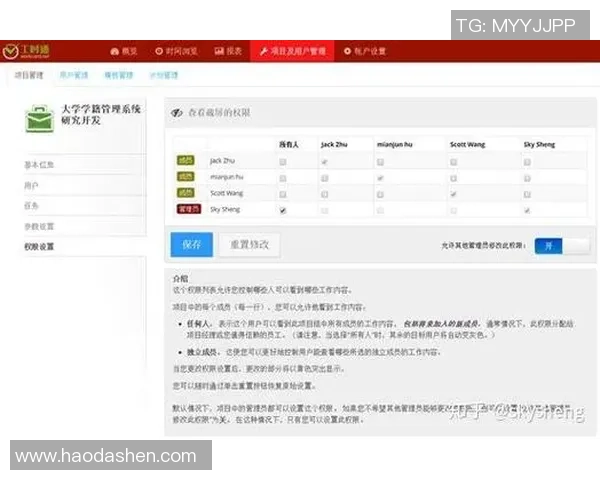Viewport: 600px width, 480px height.
Task: Click the Sky Sheng row name
Action: coord(225,209)
